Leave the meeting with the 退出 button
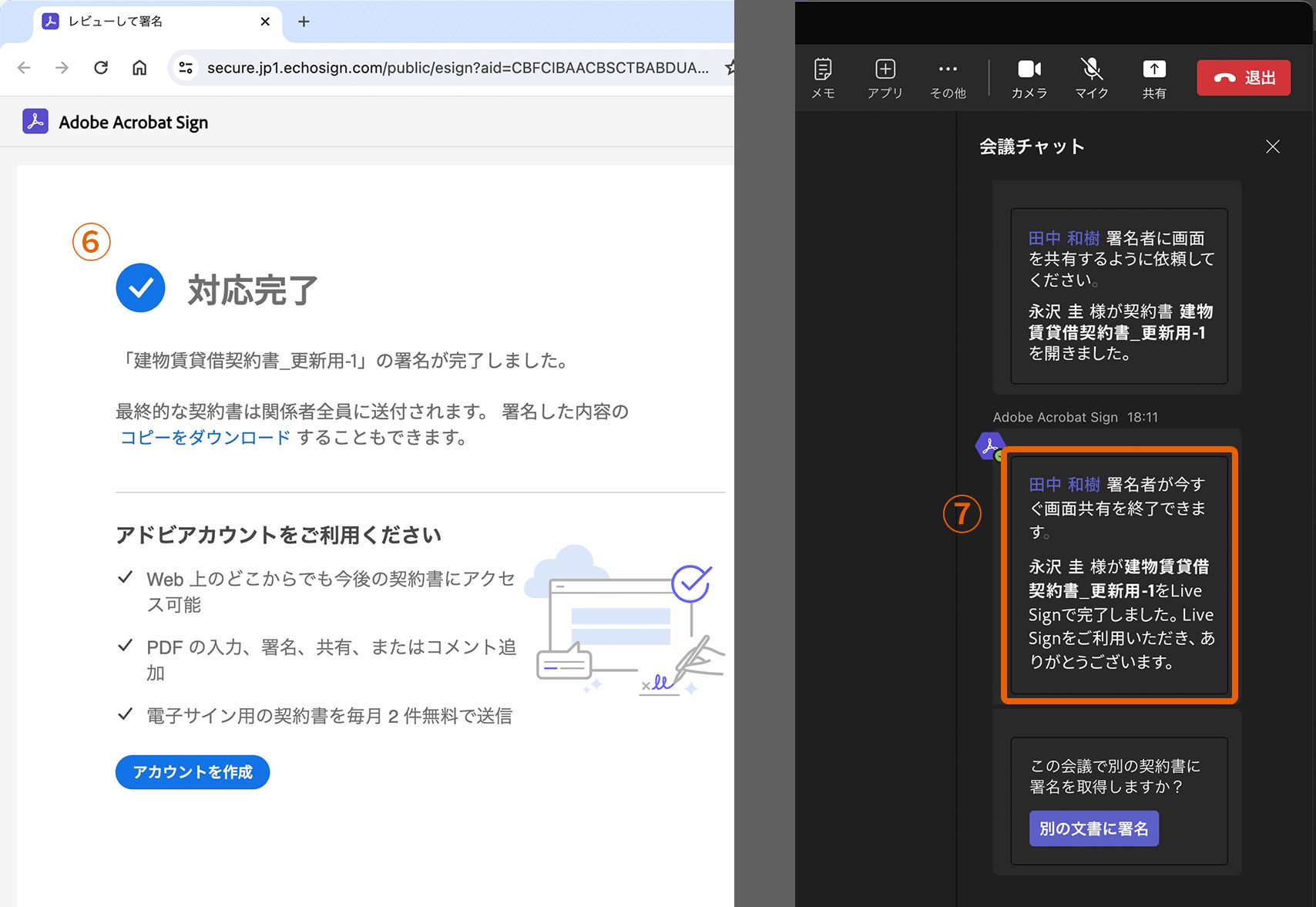Image resolution: width=1316 pixels, height=907 pixels. 1244,78
